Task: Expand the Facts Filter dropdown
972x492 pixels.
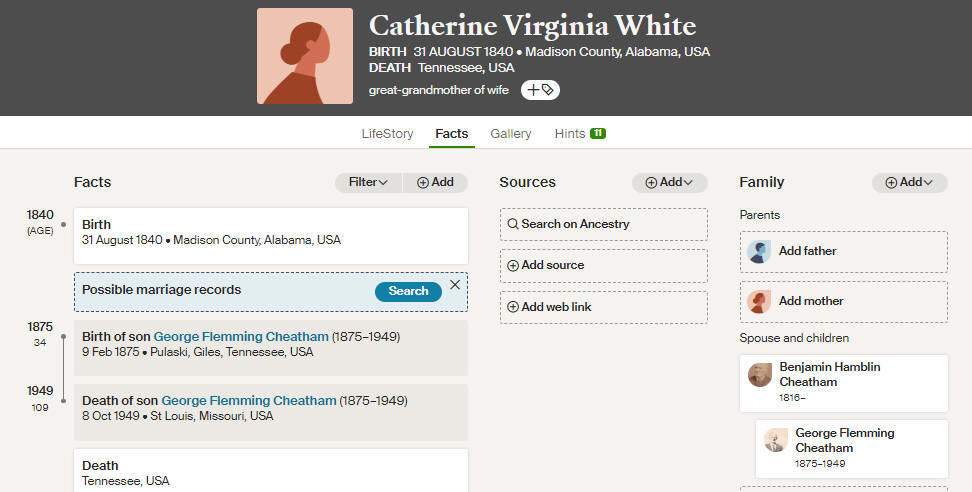Action: [x=368, y=182]
